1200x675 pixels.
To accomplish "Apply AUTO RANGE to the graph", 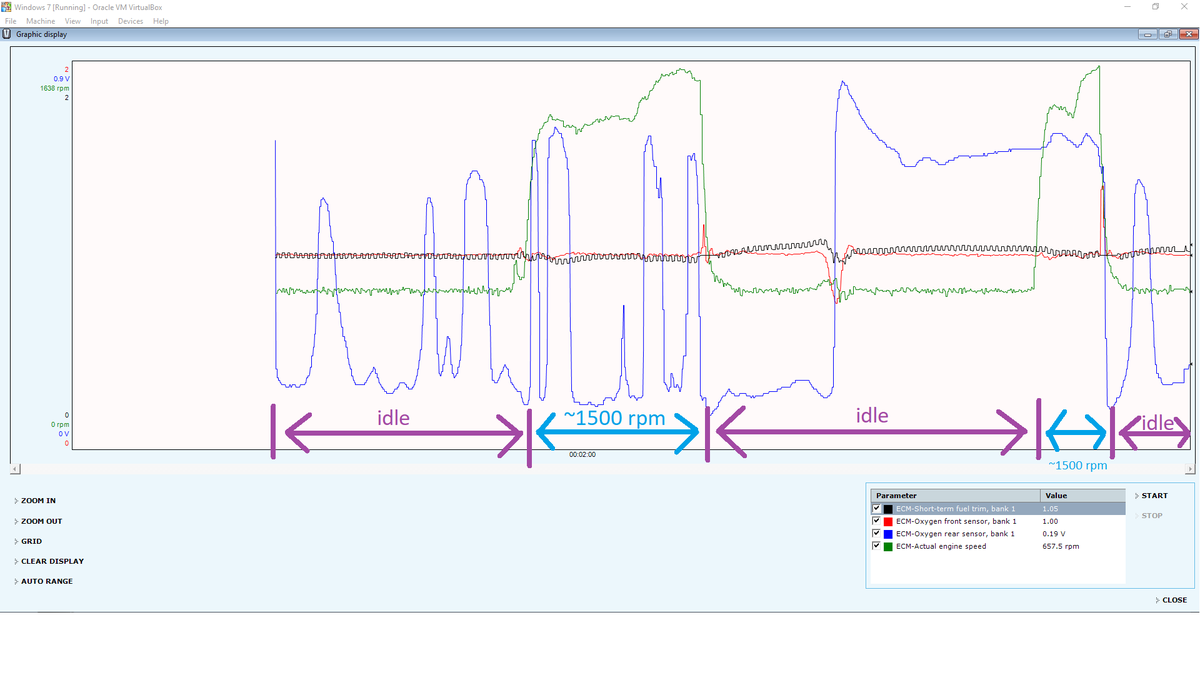I will click(x=46, y=581).
